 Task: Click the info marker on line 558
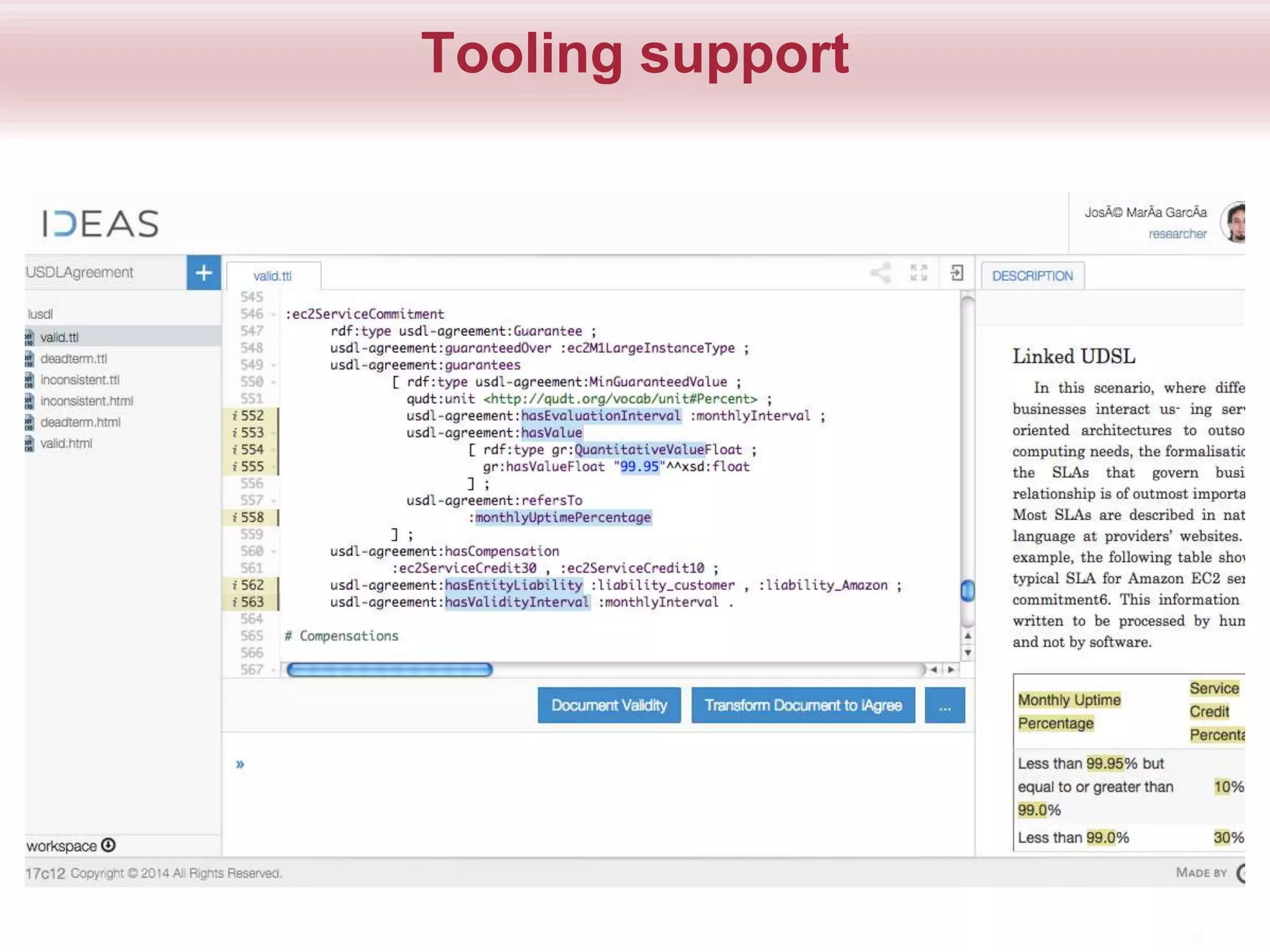[235, 517]
